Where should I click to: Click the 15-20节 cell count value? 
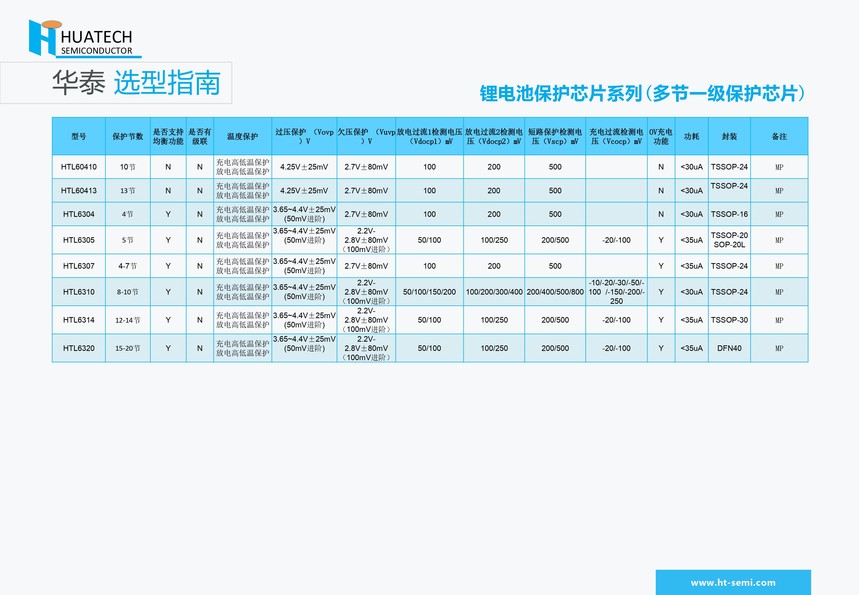pos(128,348)
